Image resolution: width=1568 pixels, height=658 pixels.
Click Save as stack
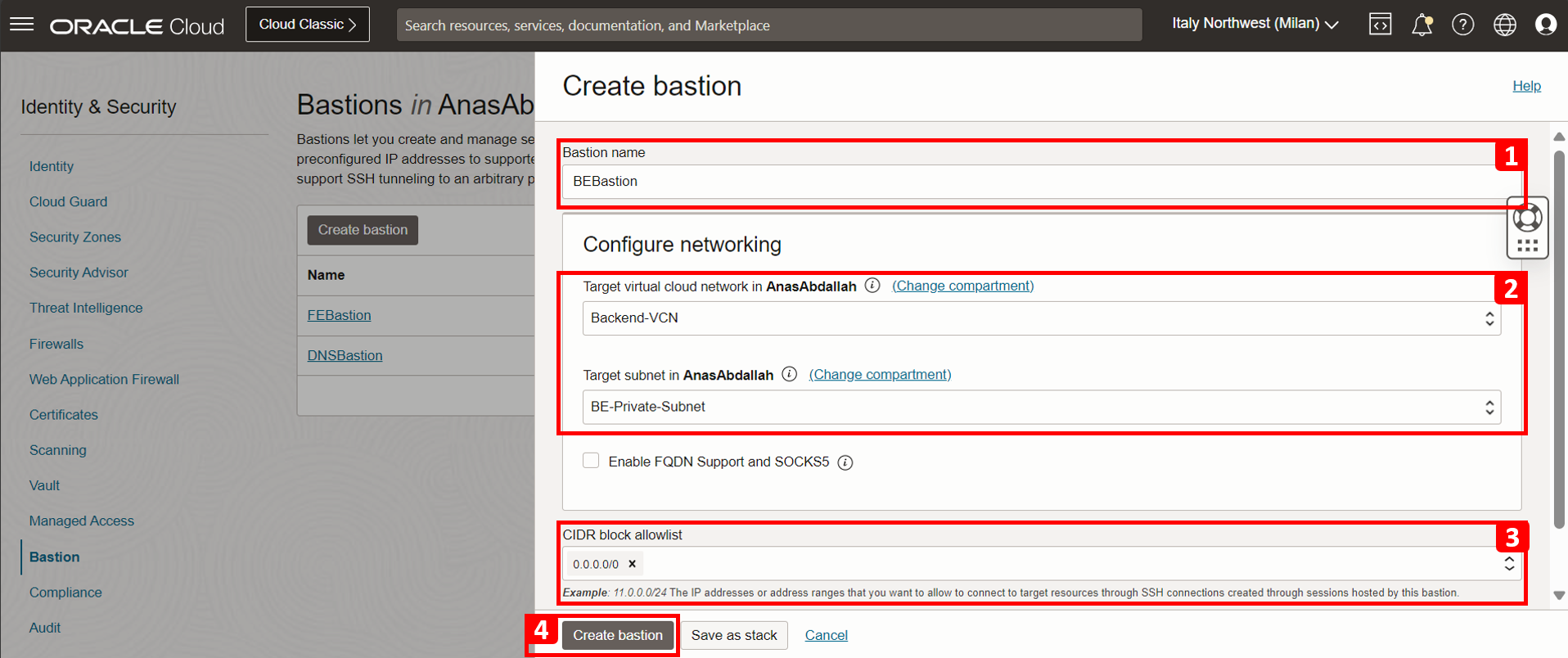click(x=734, y=635)
